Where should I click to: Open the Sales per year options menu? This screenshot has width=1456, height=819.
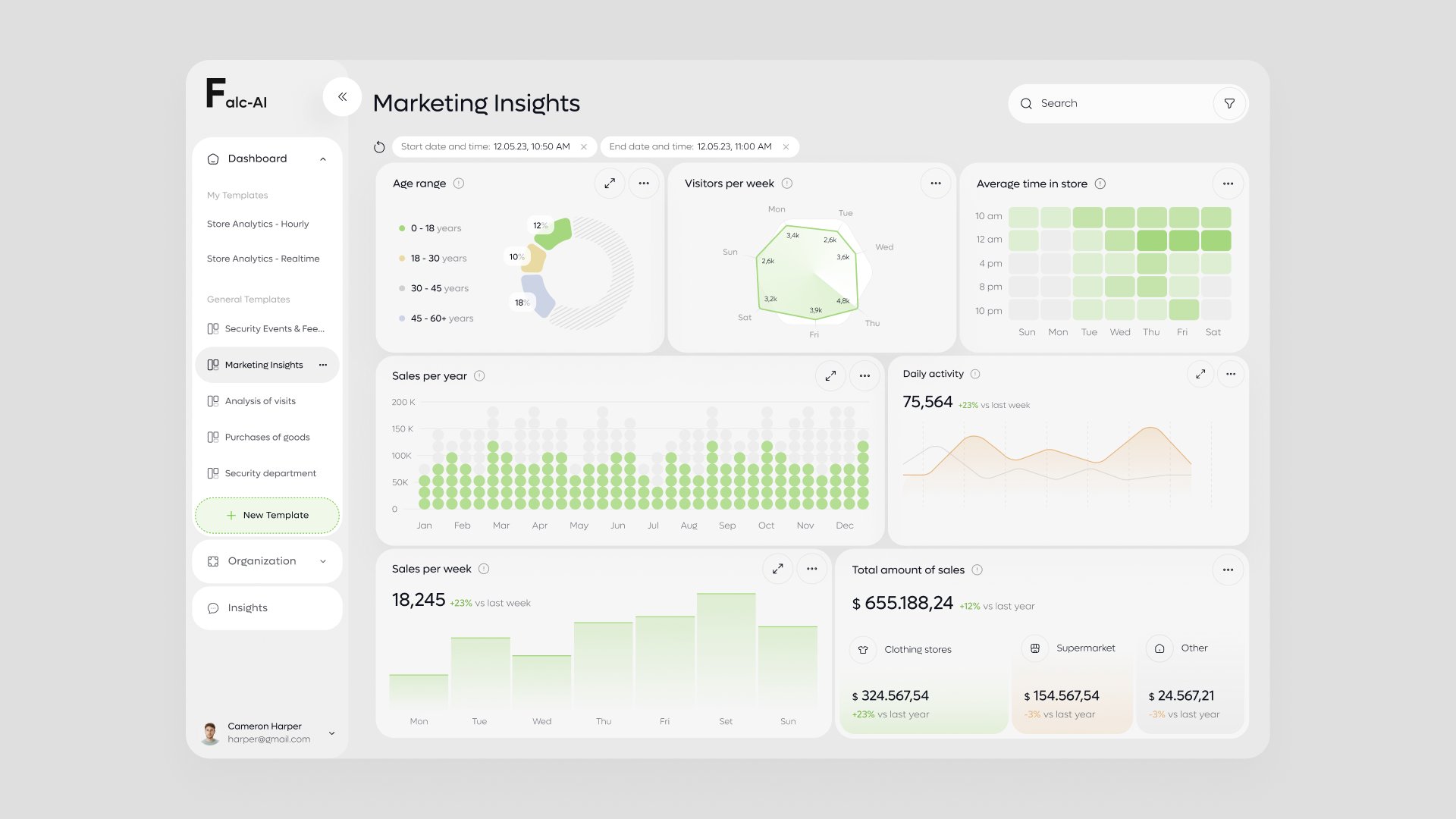[864, 376]
